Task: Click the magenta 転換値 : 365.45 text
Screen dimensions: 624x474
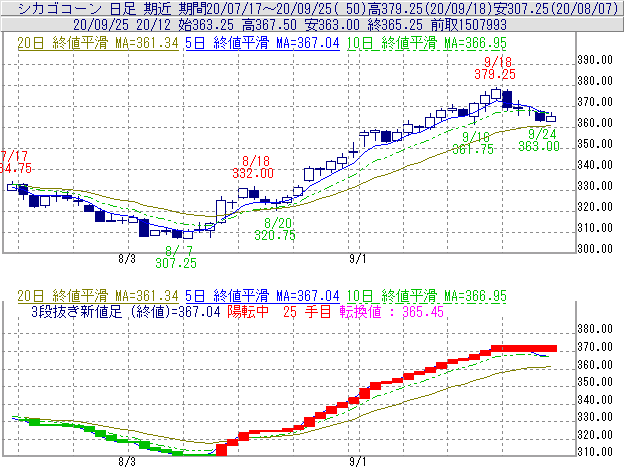Action: pyautogui.click(x=392, y=312)
